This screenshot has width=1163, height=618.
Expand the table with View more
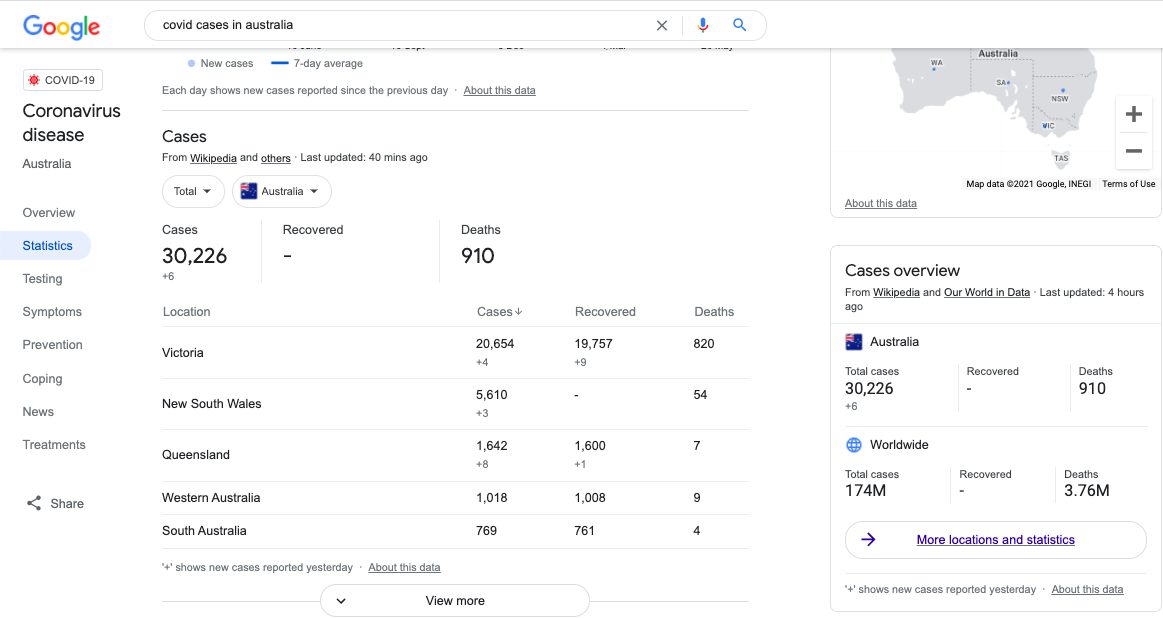pos(455,601)
